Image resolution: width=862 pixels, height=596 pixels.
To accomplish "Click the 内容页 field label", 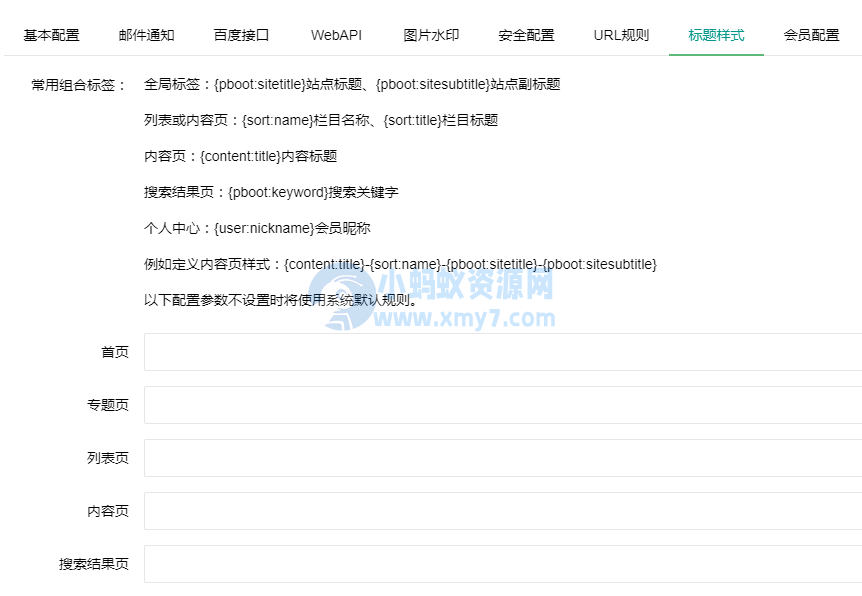I will (108, 511).
